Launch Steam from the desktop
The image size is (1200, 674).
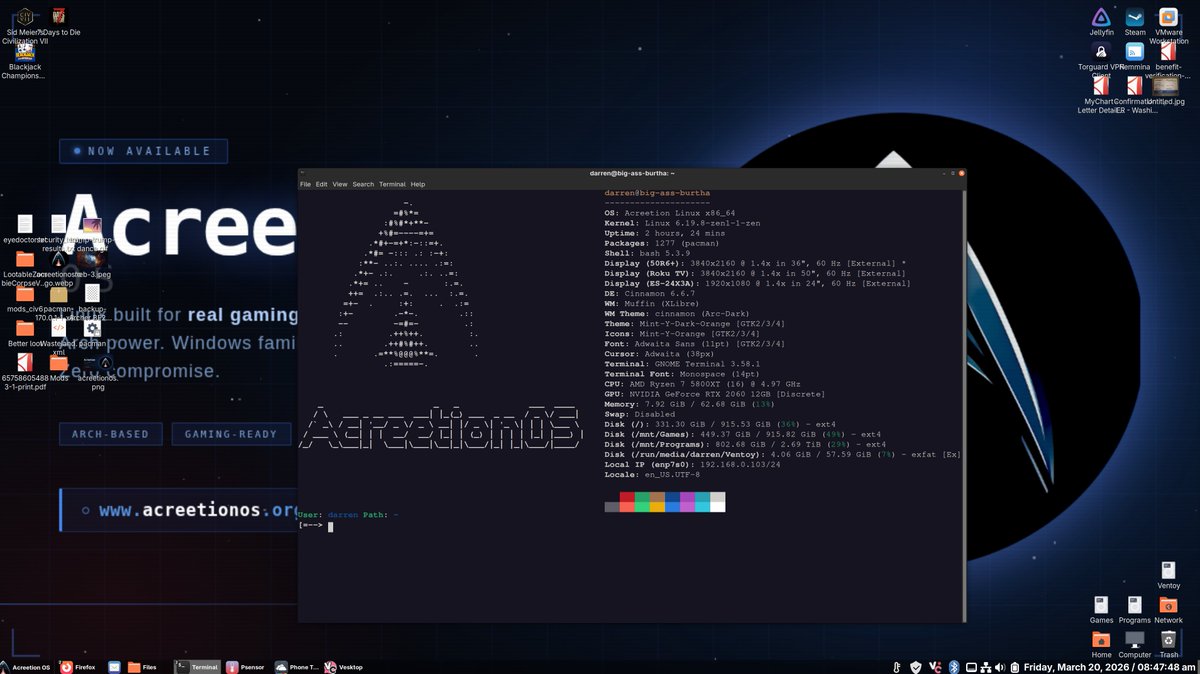1135,17
